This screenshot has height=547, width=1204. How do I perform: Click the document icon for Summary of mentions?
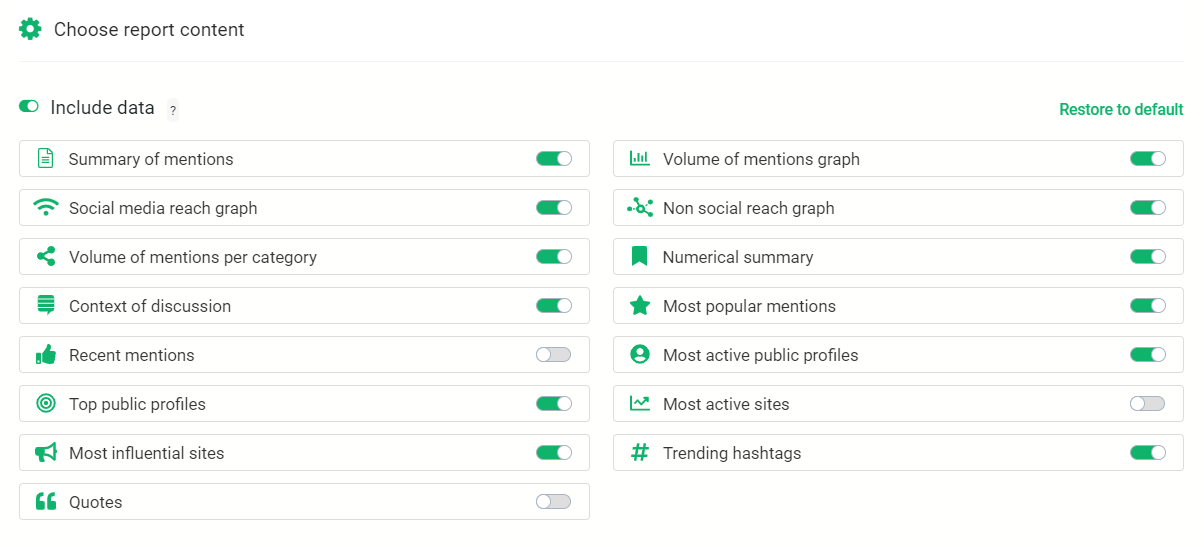click(45, 159)
